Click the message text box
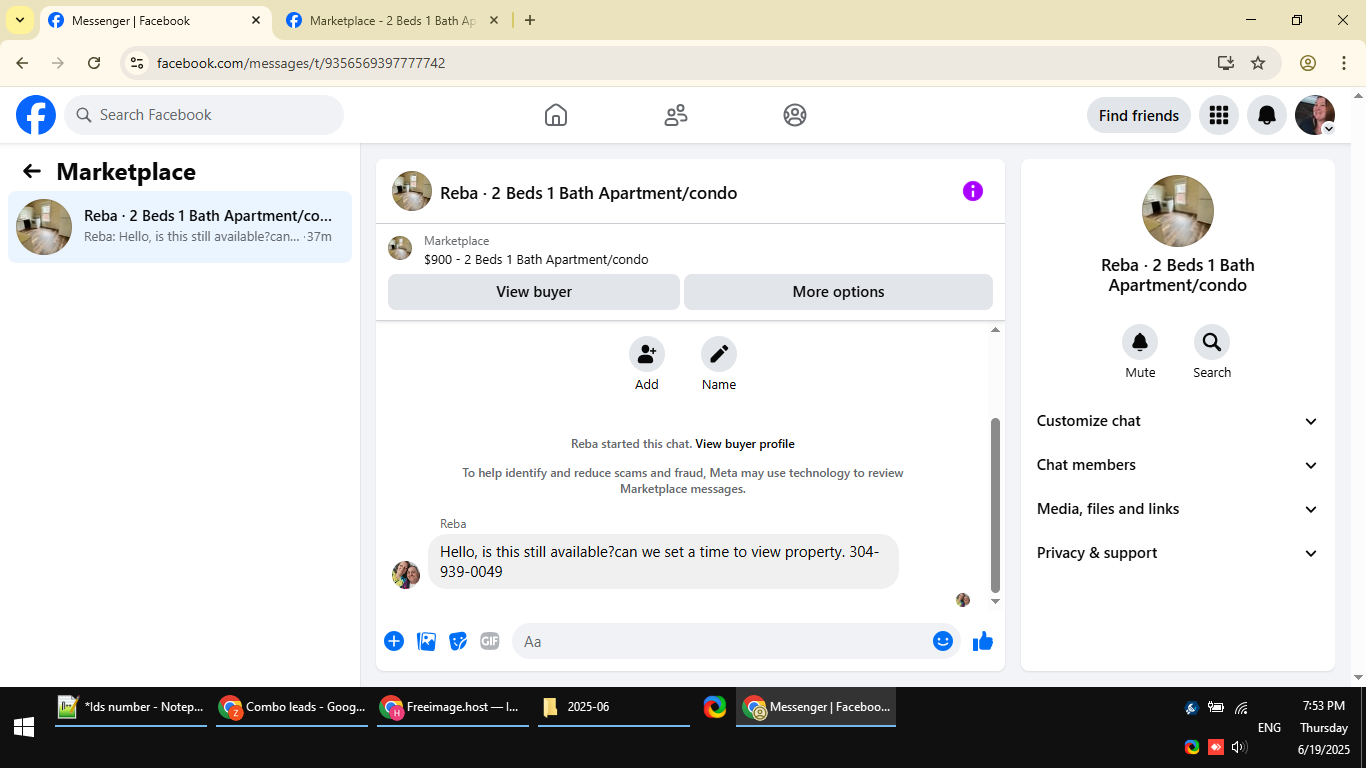The width and height of the screenshot is (1366, 768). tap(722, 641)
